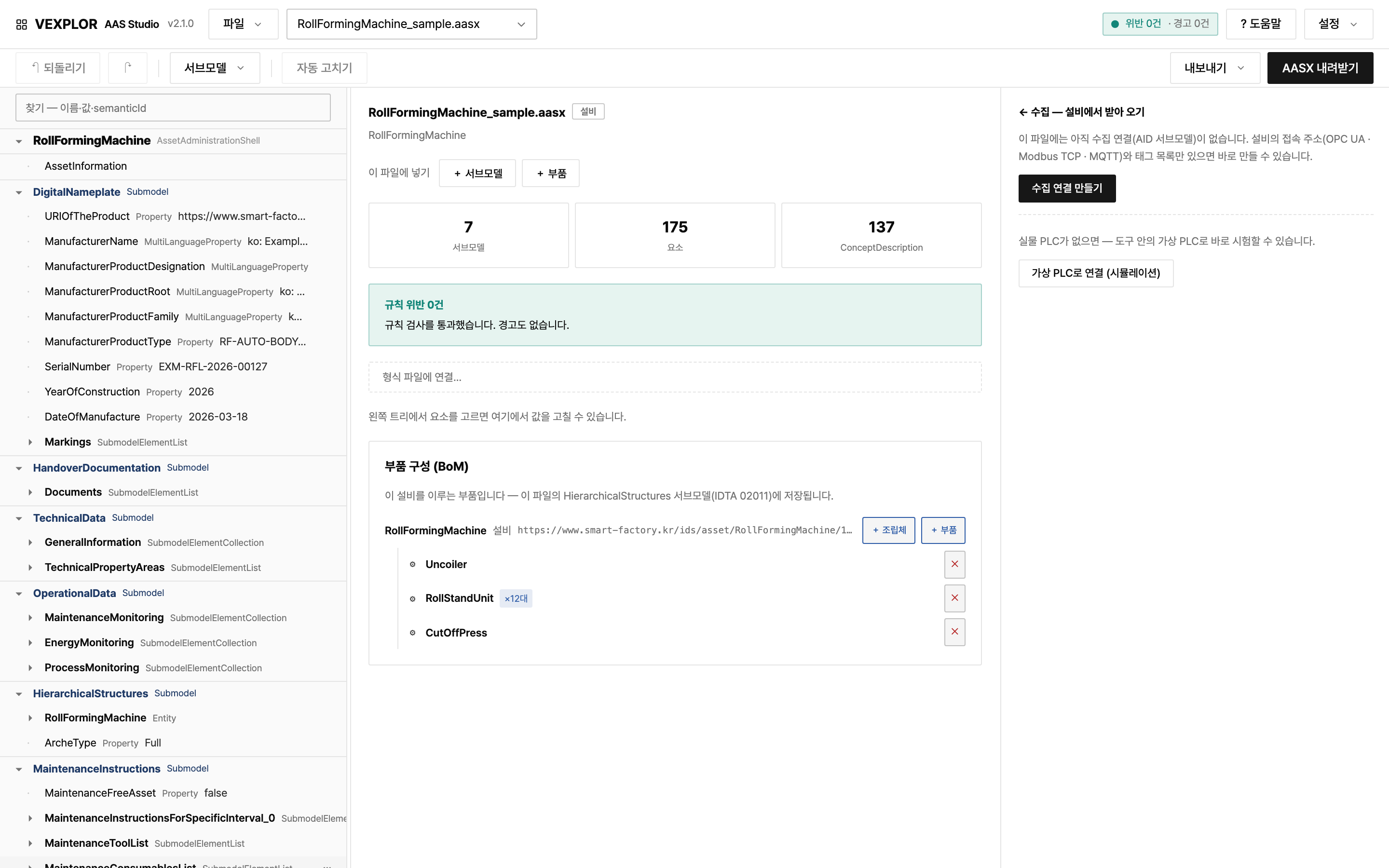The width and height of the screenshot is (1389, 868).
Task: Click the 되돌리기 undo button
Action: point(58,68)
